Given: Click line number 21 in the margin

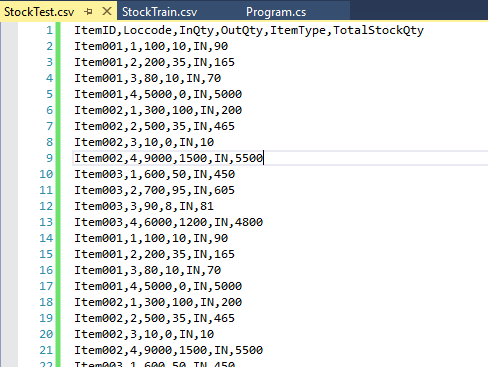Looking at the screenshot, I should [x=46, y=350].
